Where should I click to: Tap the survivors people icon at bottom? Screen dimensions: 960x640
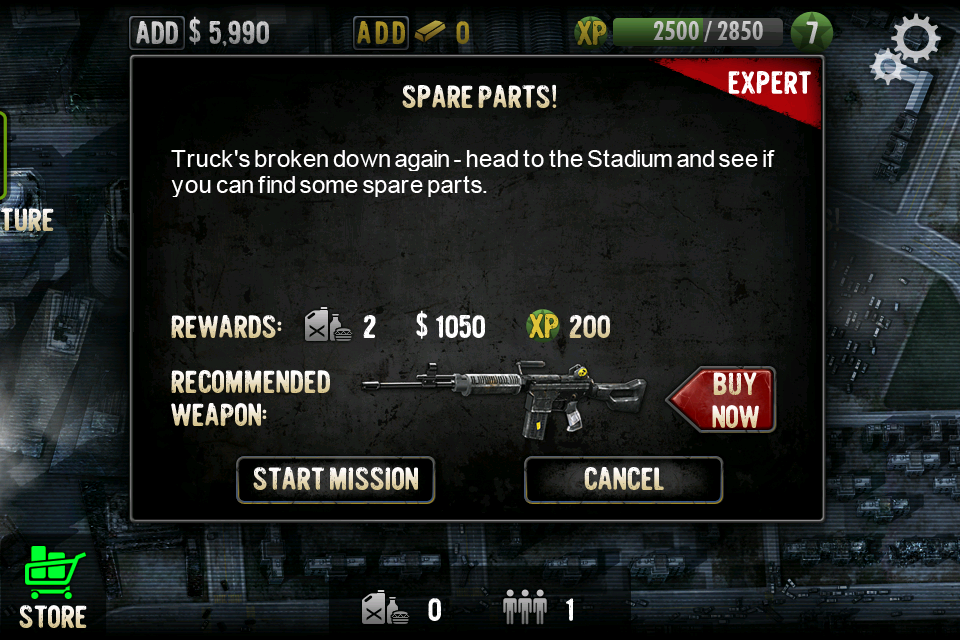coord(524,608)
